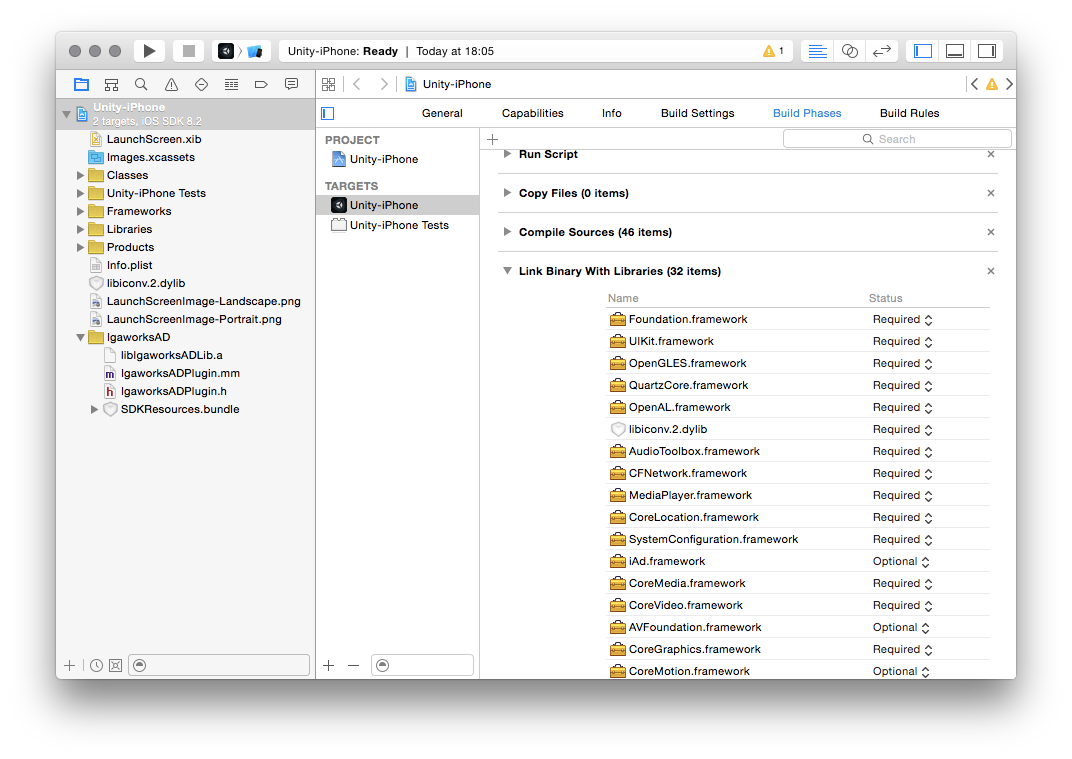Show only source-controlled files icon
Screen dimensions: 1072x759
[116, 665]
